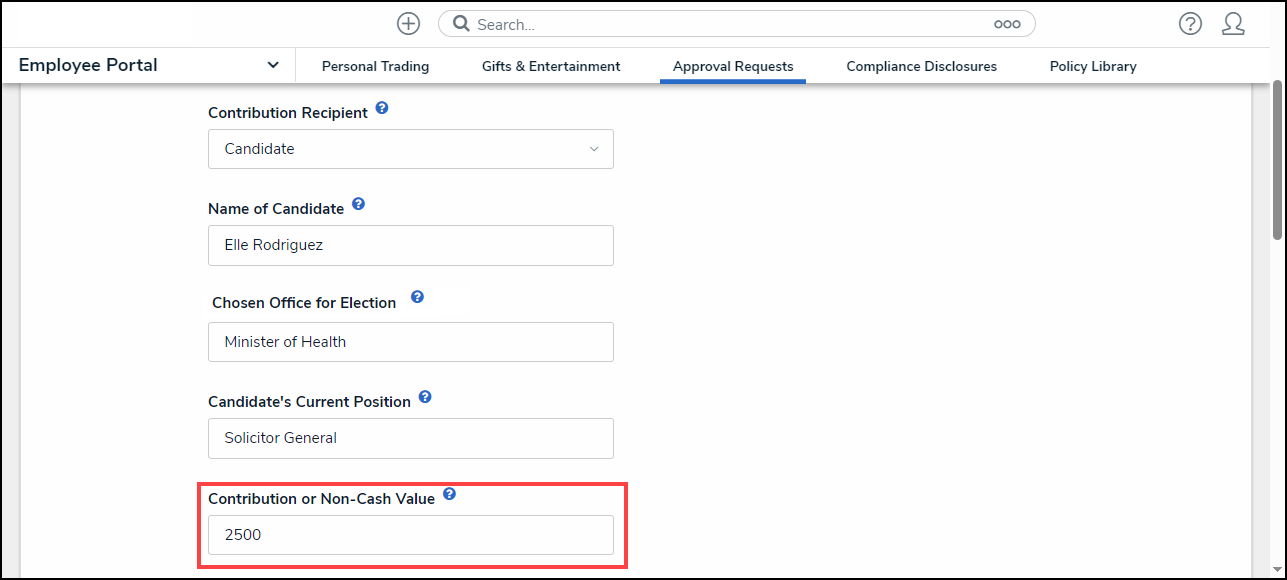The width and height of the screenshot is (1287, 580).
Task: Show help tooltip for Contribution Recipient
Action: point(382,108)
